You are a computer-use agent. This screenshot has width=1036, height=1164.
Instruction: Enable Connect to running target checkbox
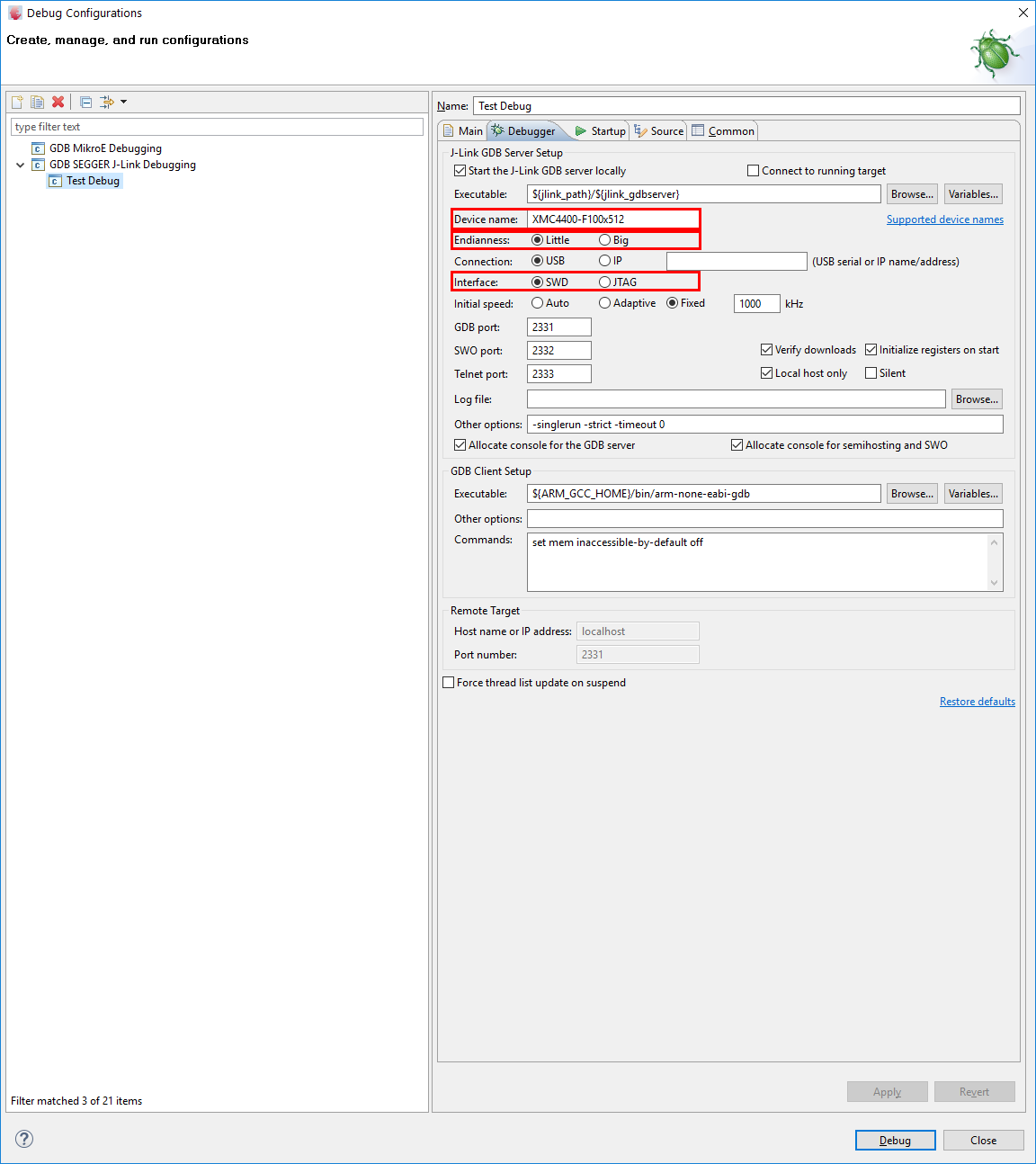point(754,171)
